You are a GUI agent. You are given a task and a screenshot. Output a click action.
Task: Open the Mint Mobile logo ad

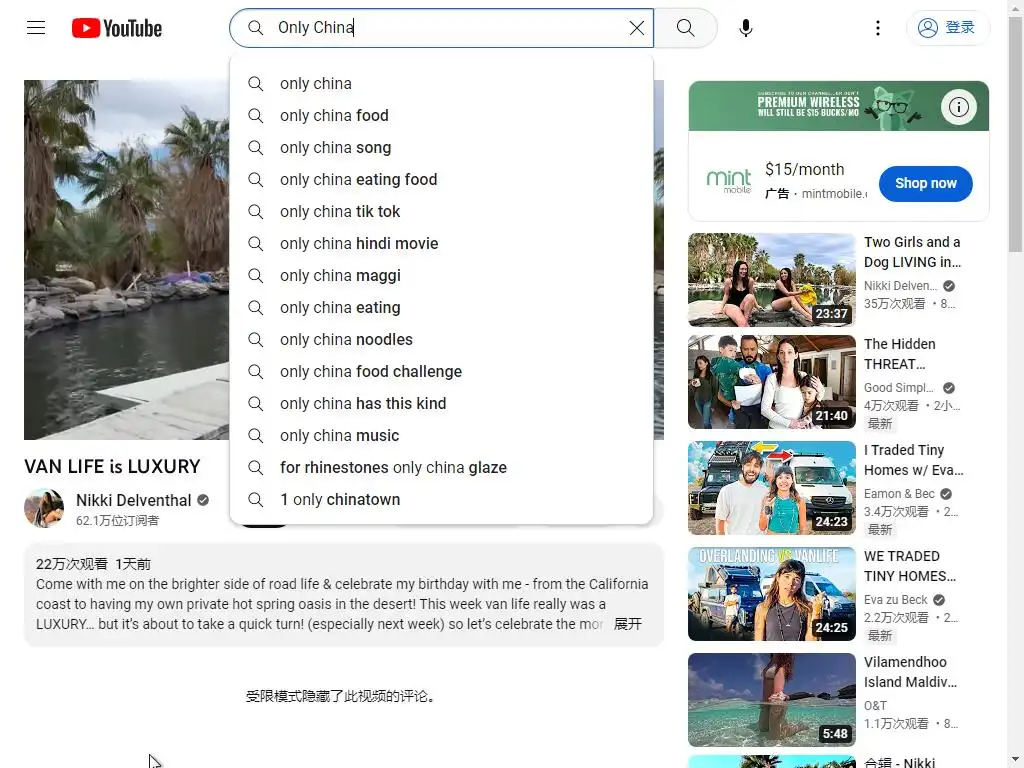point(729,181)
